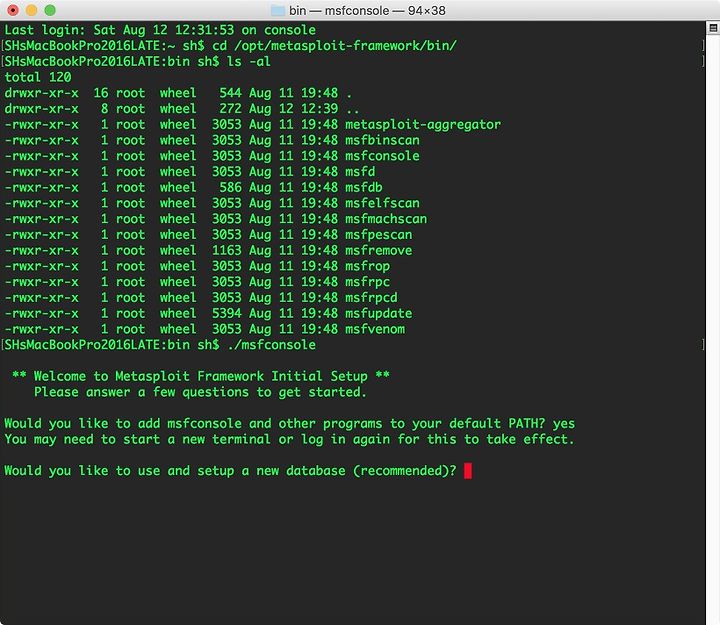720x625 pixels.
Task: Click the size value 544 in the '.' row
Action: coord(230,93)
